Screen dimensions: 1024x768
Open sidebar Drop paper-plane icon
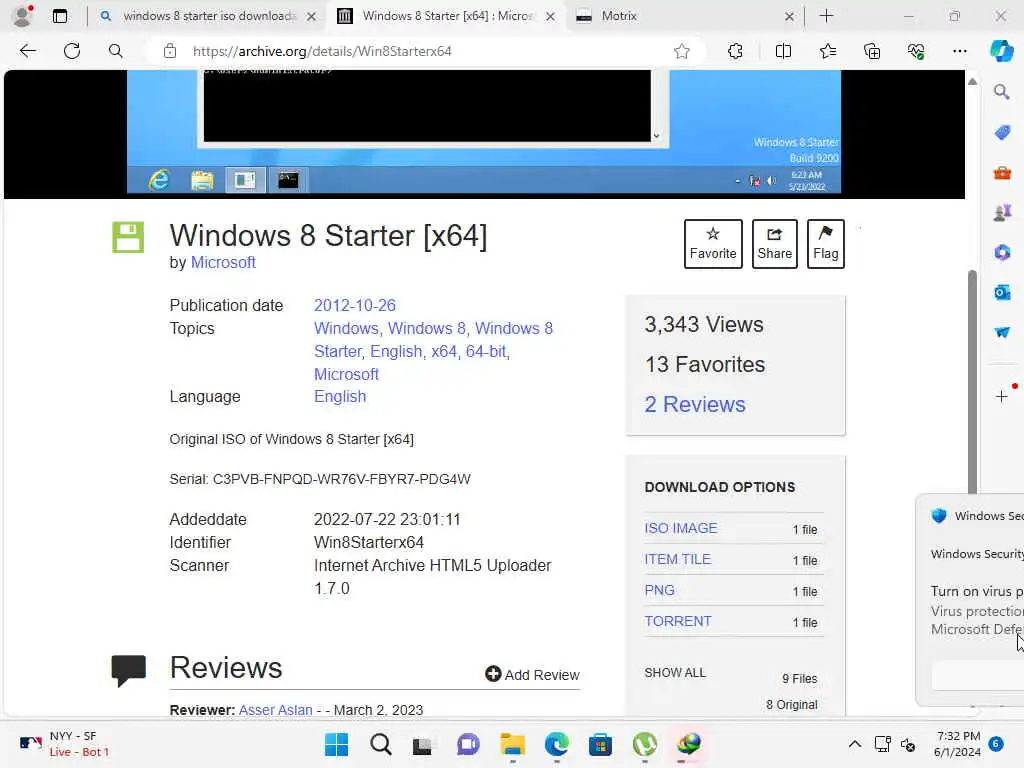click(1002, 332)
